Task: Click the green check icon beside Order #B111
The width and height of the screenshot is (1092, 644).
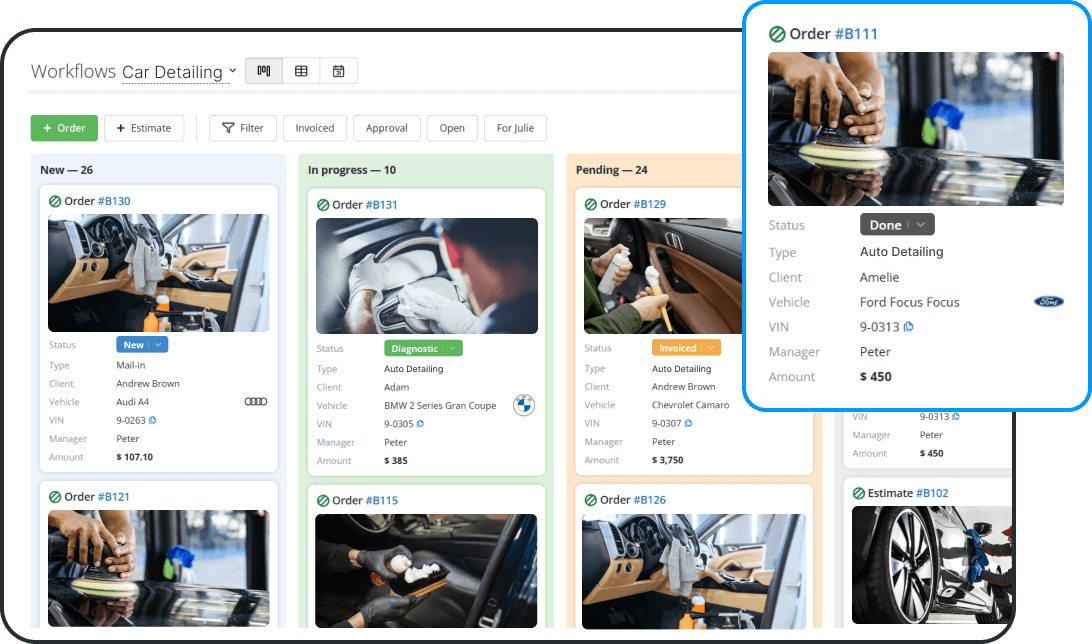Action: (776, 33)
